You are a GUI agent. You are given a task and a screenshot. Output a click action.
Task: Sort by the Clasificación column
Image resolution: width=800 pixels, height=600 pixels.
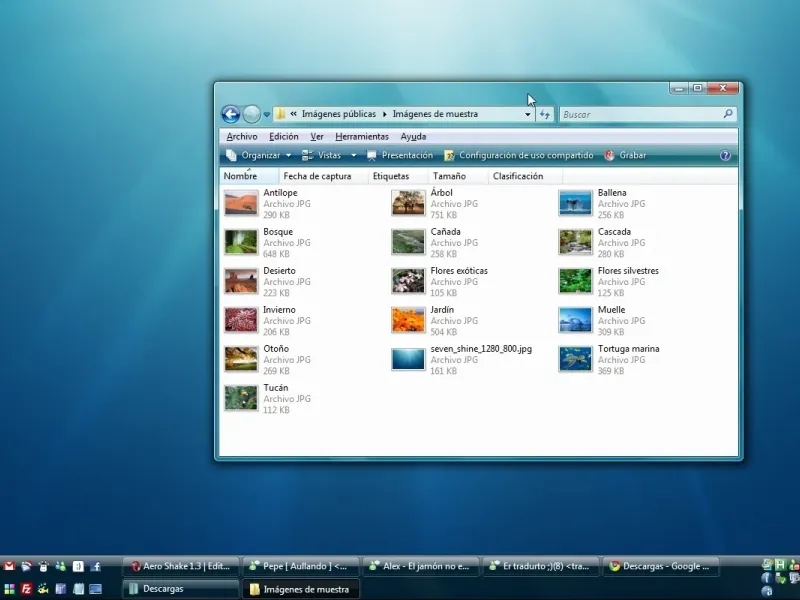[526, 176]
